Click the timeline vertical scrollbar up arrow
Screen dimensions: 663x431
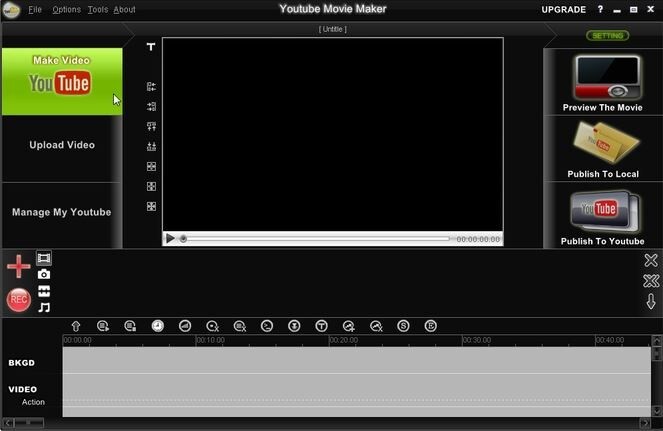click(657, 340)
